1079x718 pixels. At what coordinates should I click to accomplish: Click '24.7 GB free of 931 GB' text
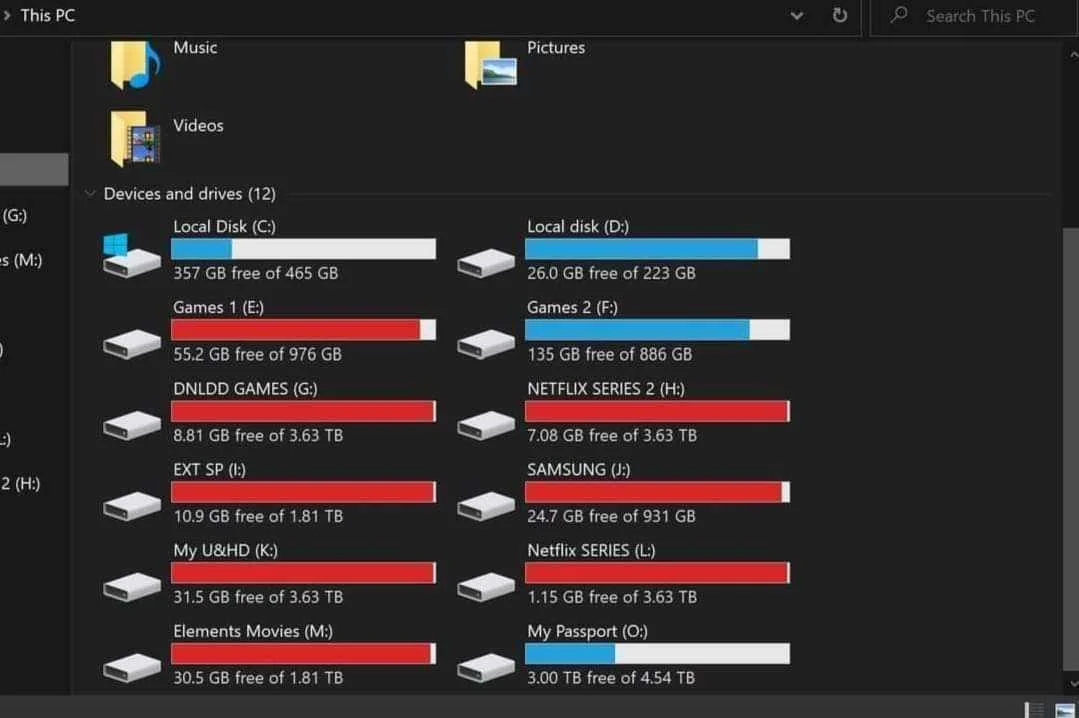tap(611, 516)
